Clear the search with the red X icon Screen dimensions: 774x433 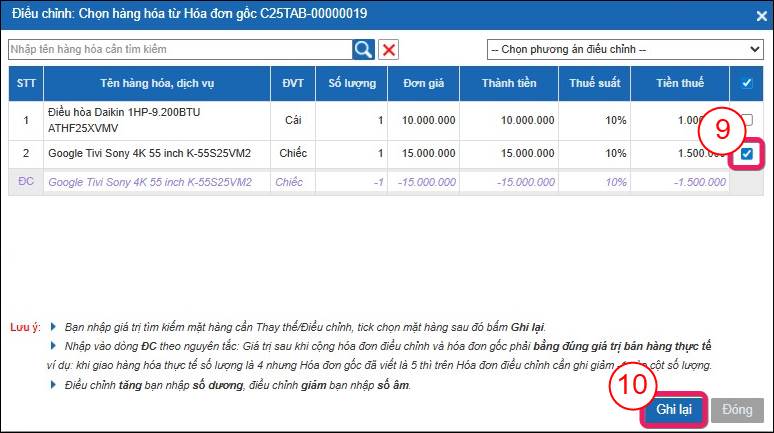389,49
